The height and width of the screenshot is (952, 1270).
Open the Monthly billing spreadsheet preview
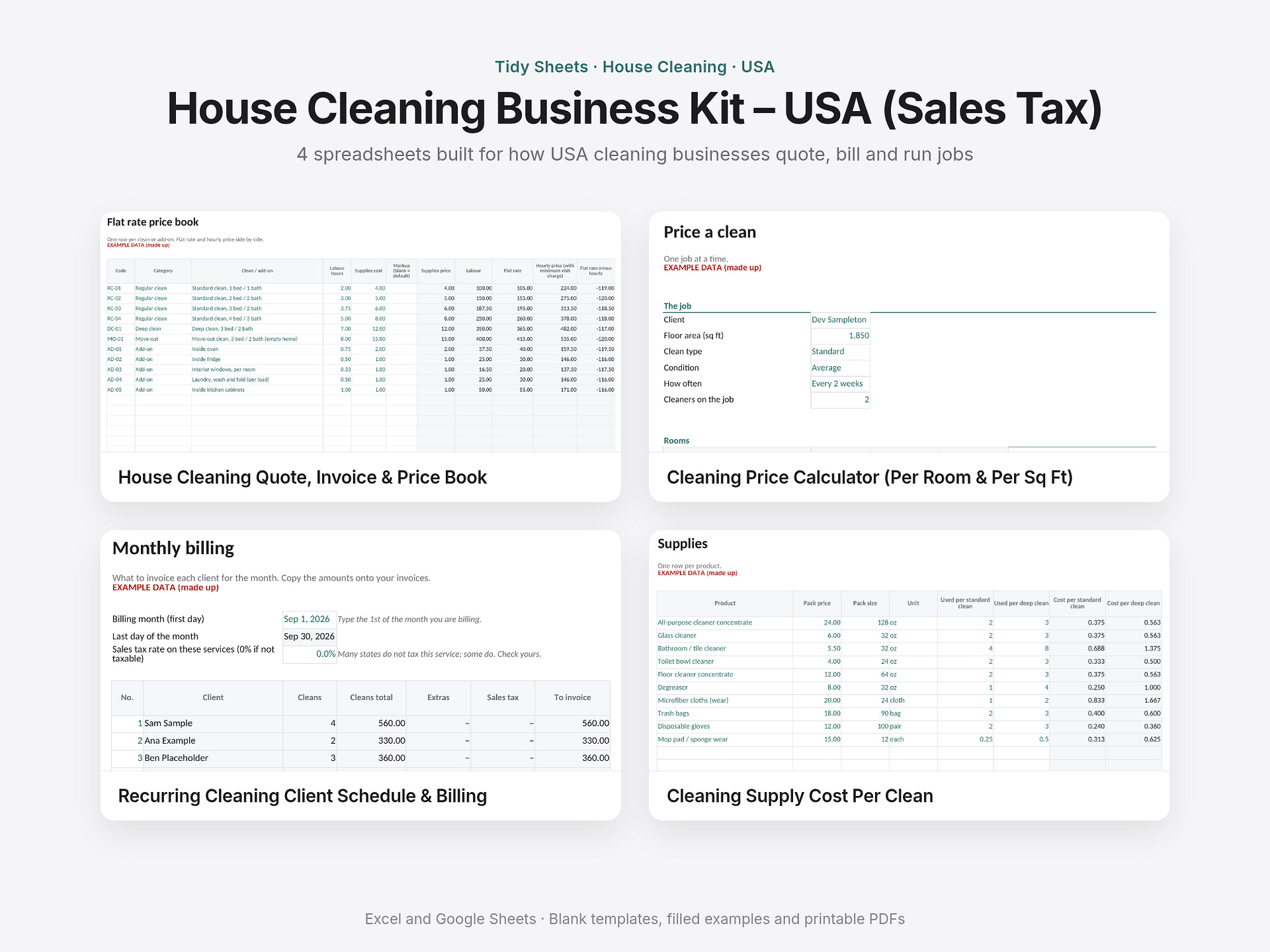[360, 651]
